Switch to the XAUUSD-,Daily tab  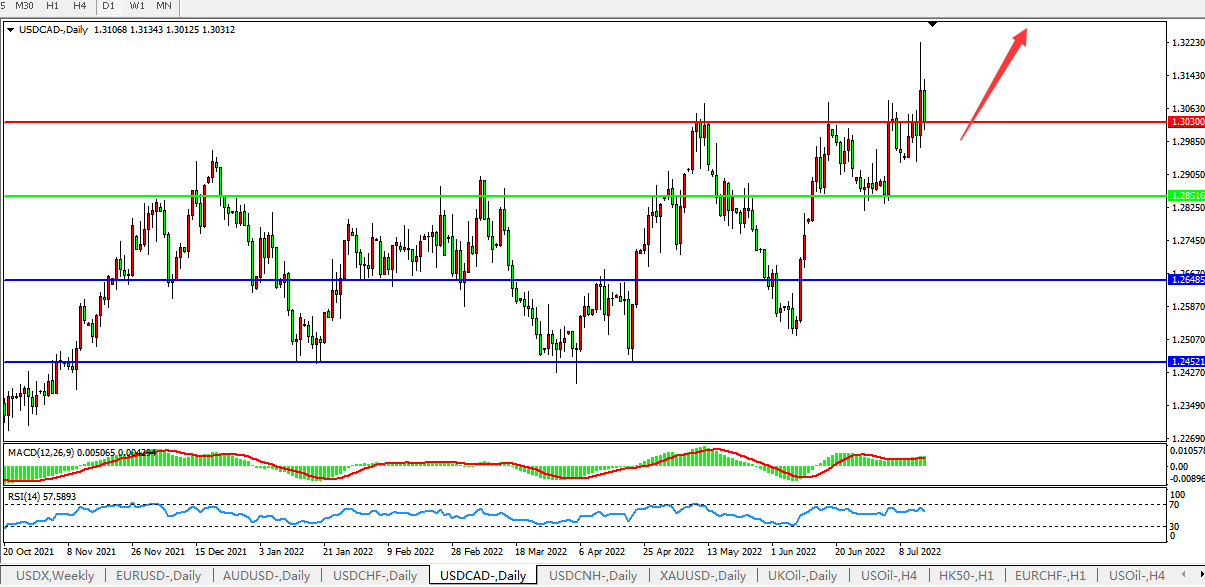pos(703,576)
